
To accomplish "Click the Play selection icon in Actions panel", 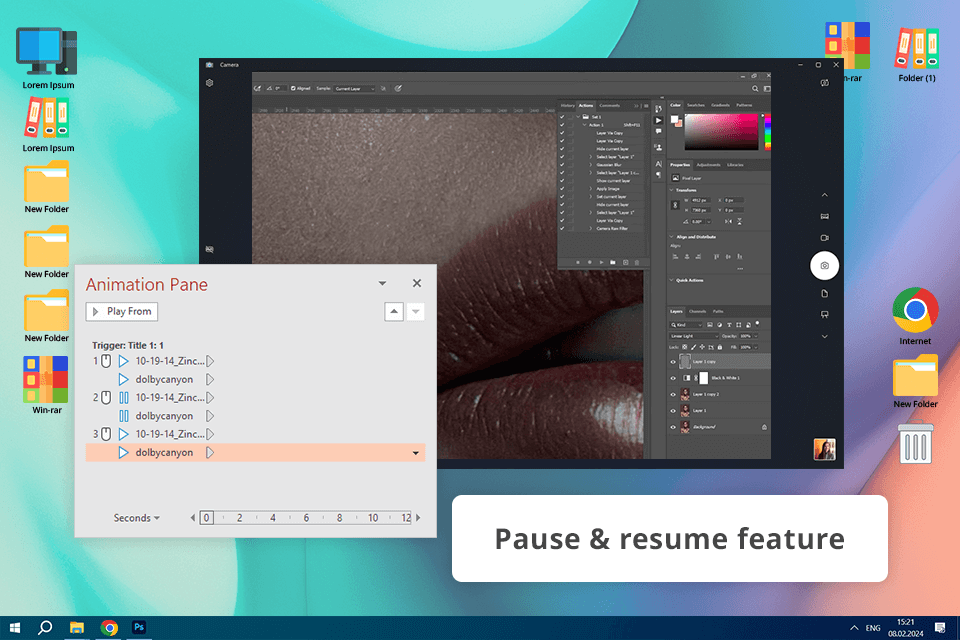I will click(x=601, y=262).
